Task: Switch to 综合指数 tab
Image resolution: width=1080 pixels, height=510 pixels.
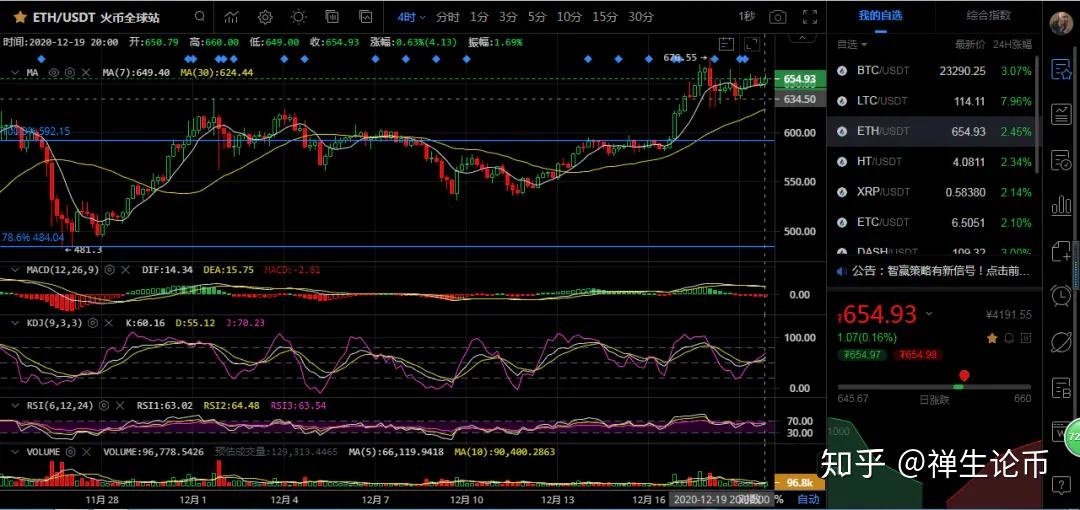Action: click(x=988, y=15)
